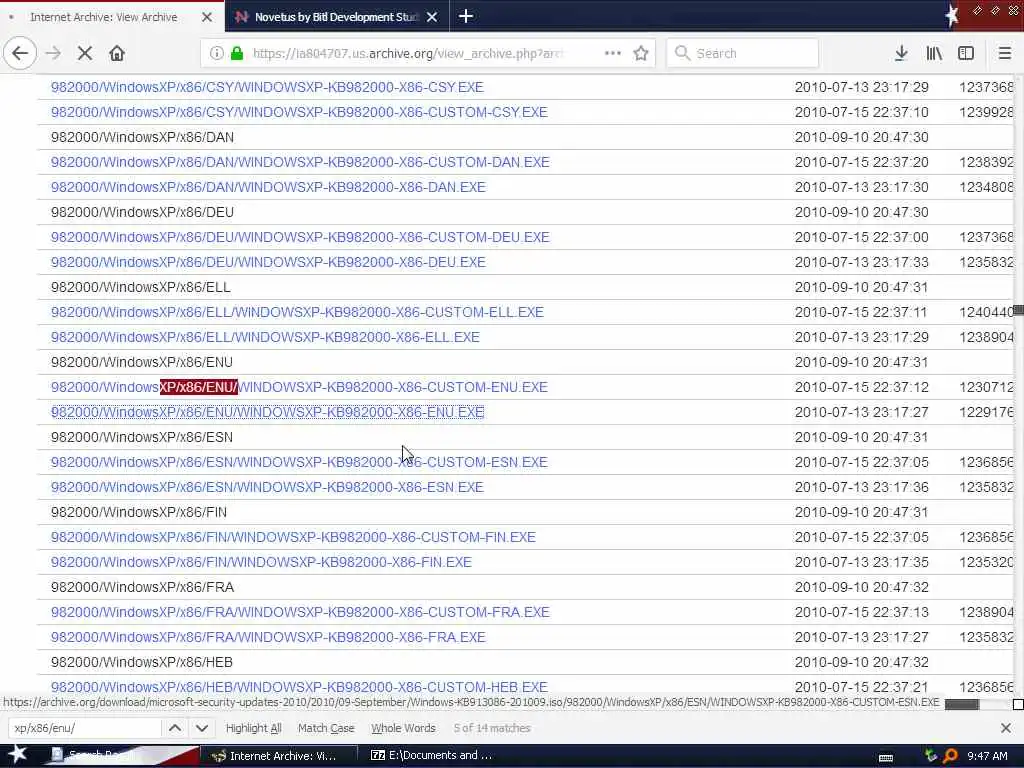Open the Downloads panel

[901, 53]
